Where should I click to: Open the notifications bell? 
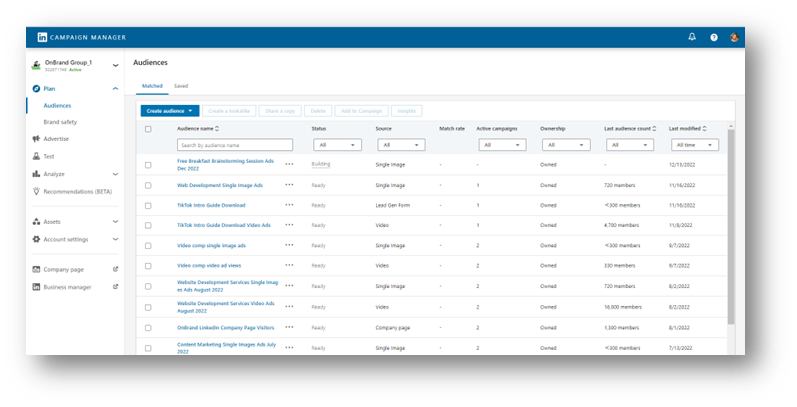point(692,37)
